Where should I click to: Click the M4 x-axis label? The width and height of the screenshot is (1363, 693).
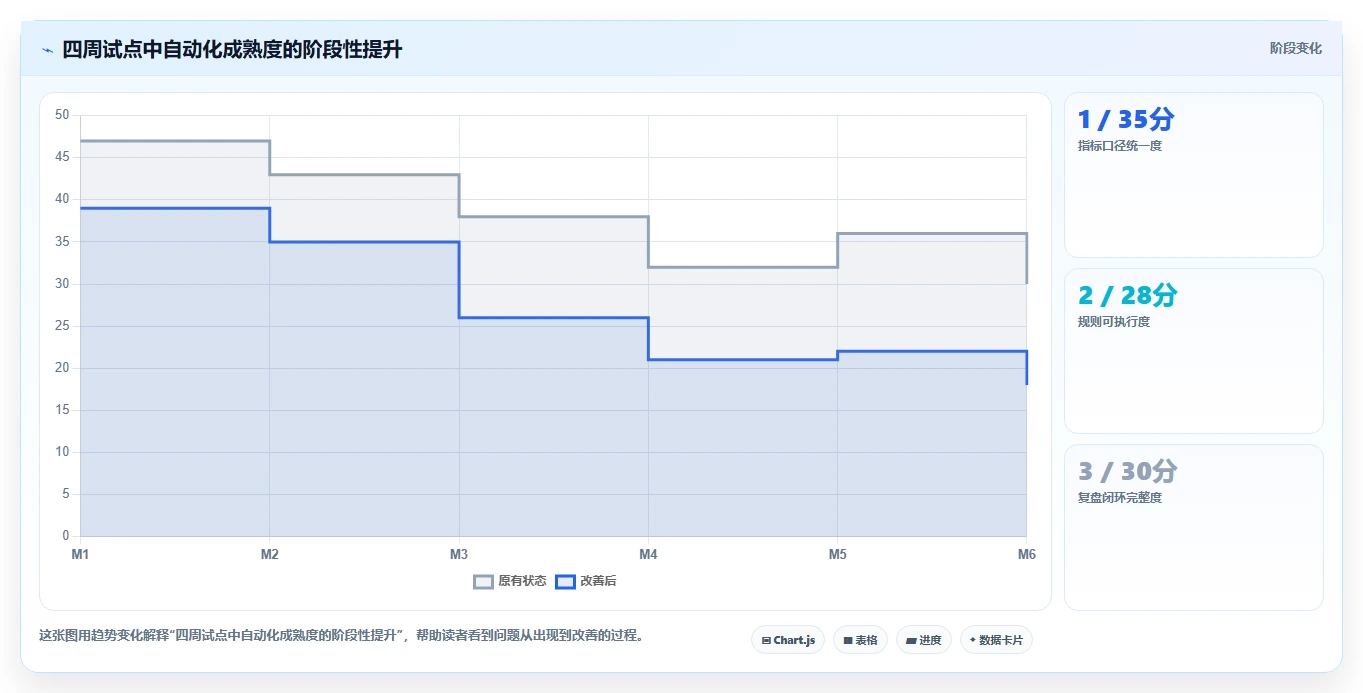click(648, 554)
